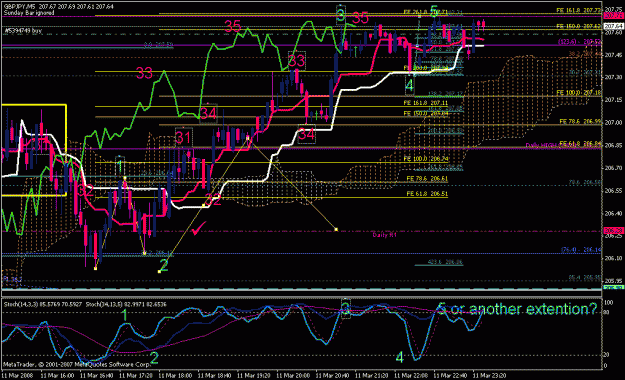Click the '11 Mar 20:00' time axis label
625x380 pixels.
point(293,375)
